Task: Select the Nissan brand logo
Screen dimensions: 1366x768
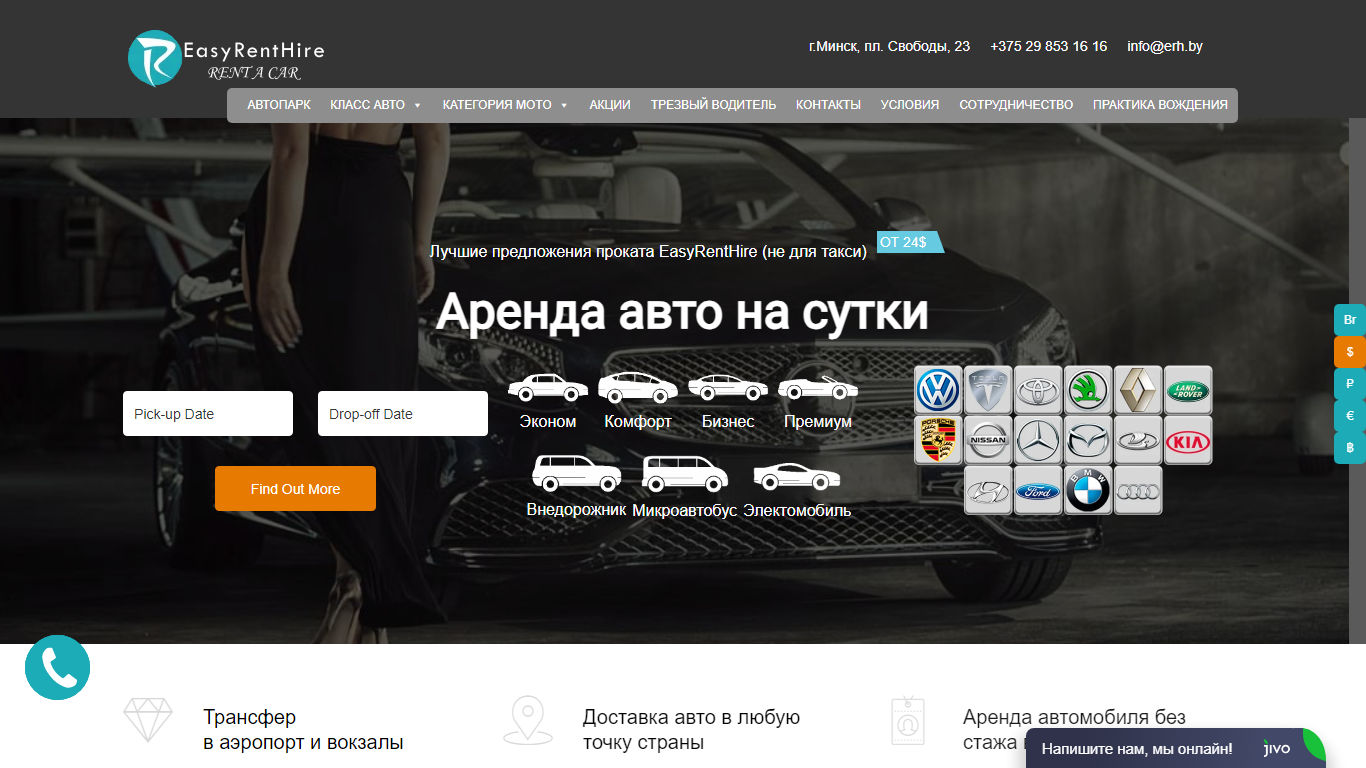Action: click(988, 440)
